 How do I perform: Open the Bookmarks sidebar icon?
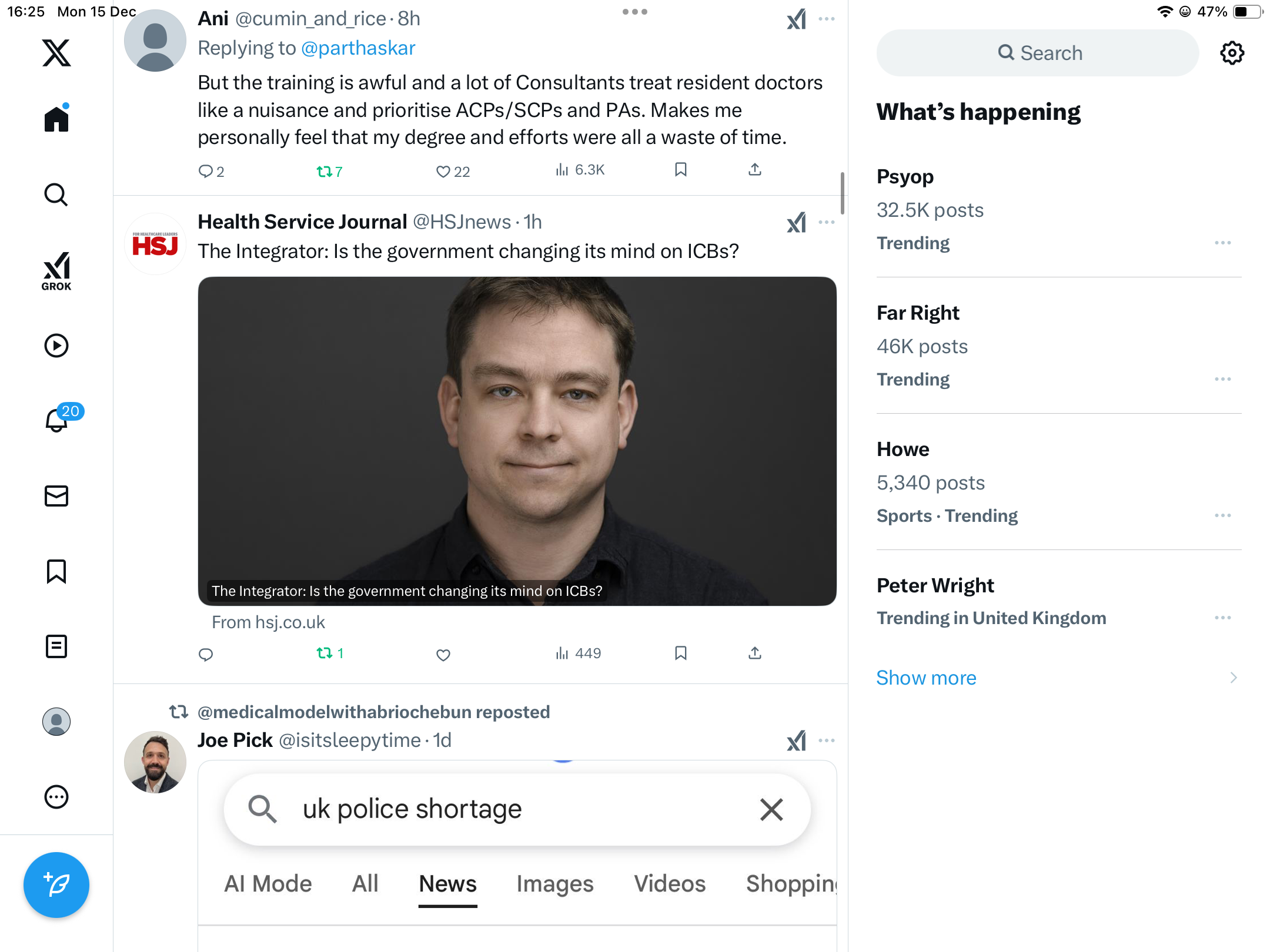pyautogui.click(x=56, y=571)
